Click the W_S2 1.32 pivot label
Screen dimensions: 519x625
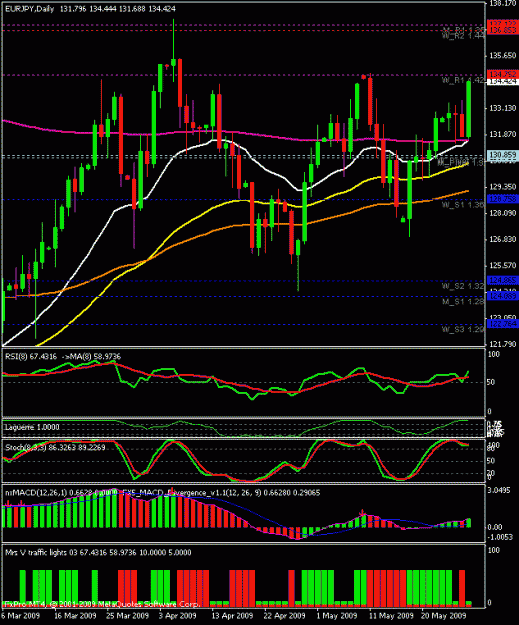(463, 286)
